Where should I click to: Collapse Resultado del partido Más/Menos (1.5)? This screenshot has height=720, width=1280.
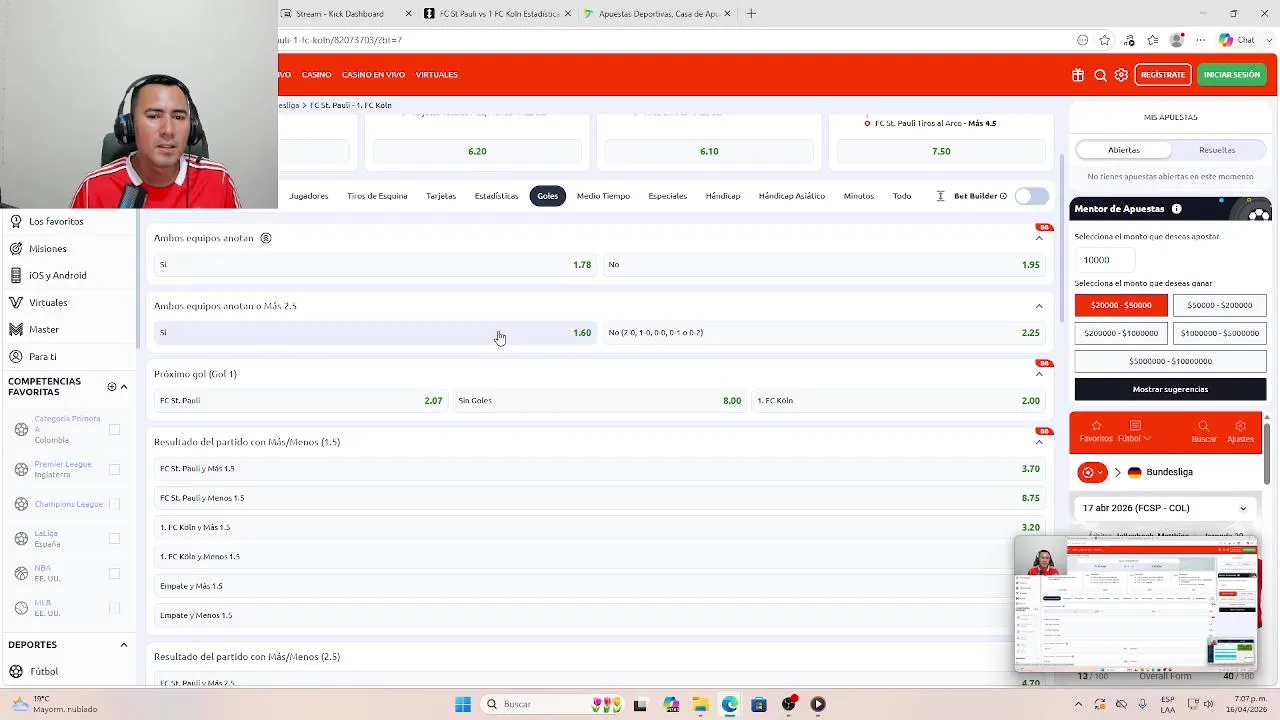click(1039, 442)
